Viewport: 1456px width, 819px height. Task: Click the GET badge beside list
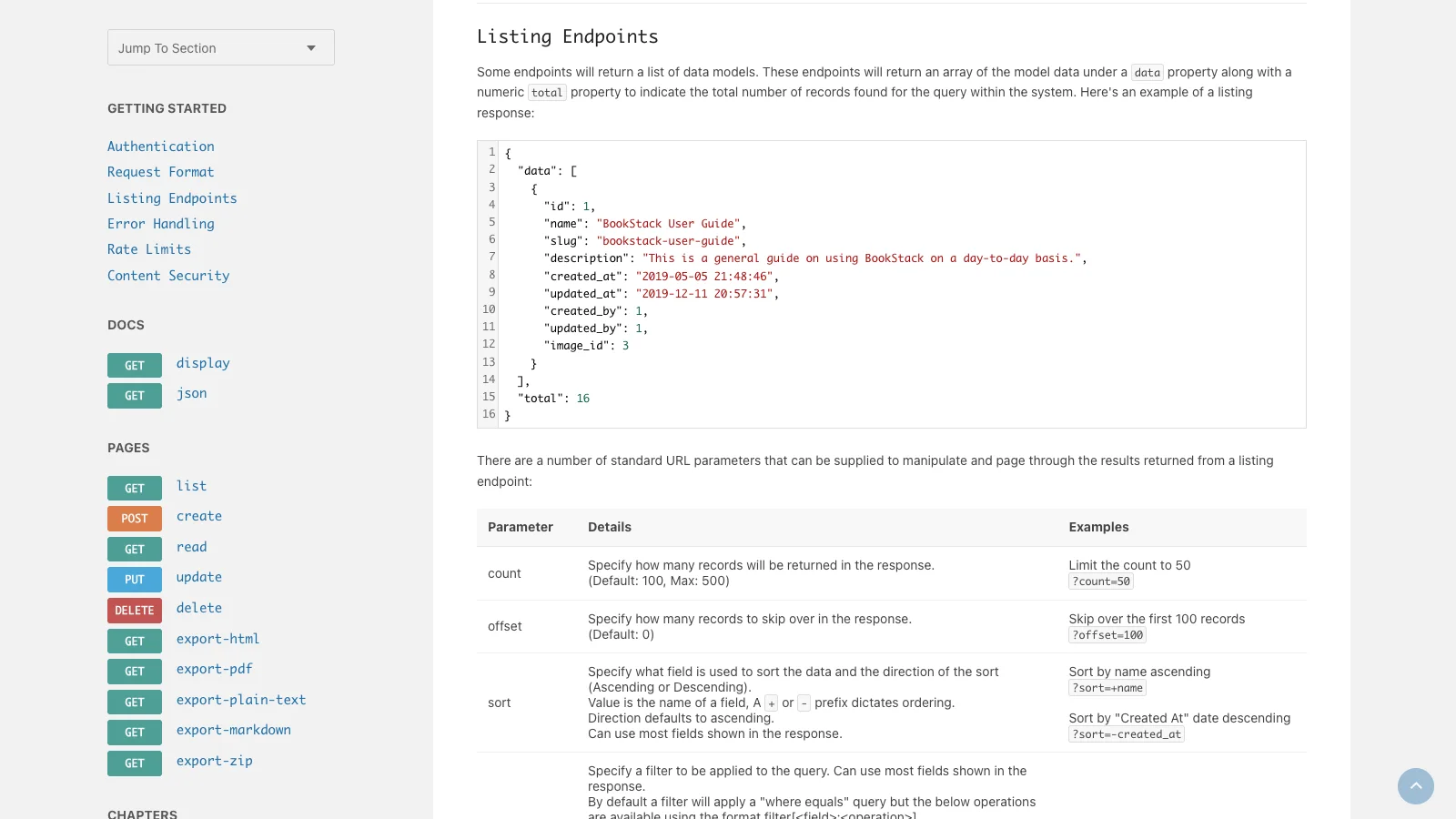pos(135,489)
